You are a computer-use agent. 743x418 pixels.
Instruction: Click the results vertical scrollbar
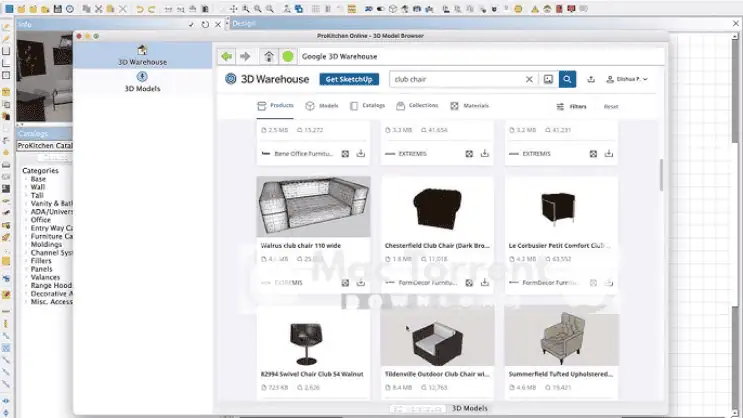(x=661, y=175)
